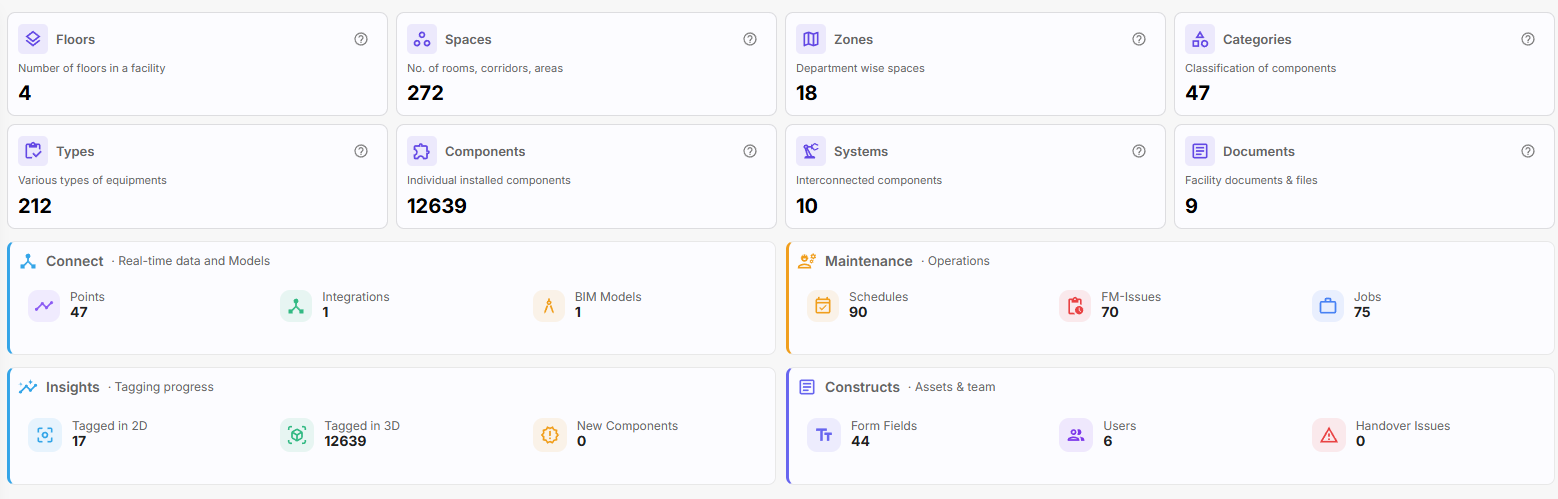Click the components total 12639 under Components
Image resolution: width=1558 pixels, height=499 pixels.
[437, 206]
